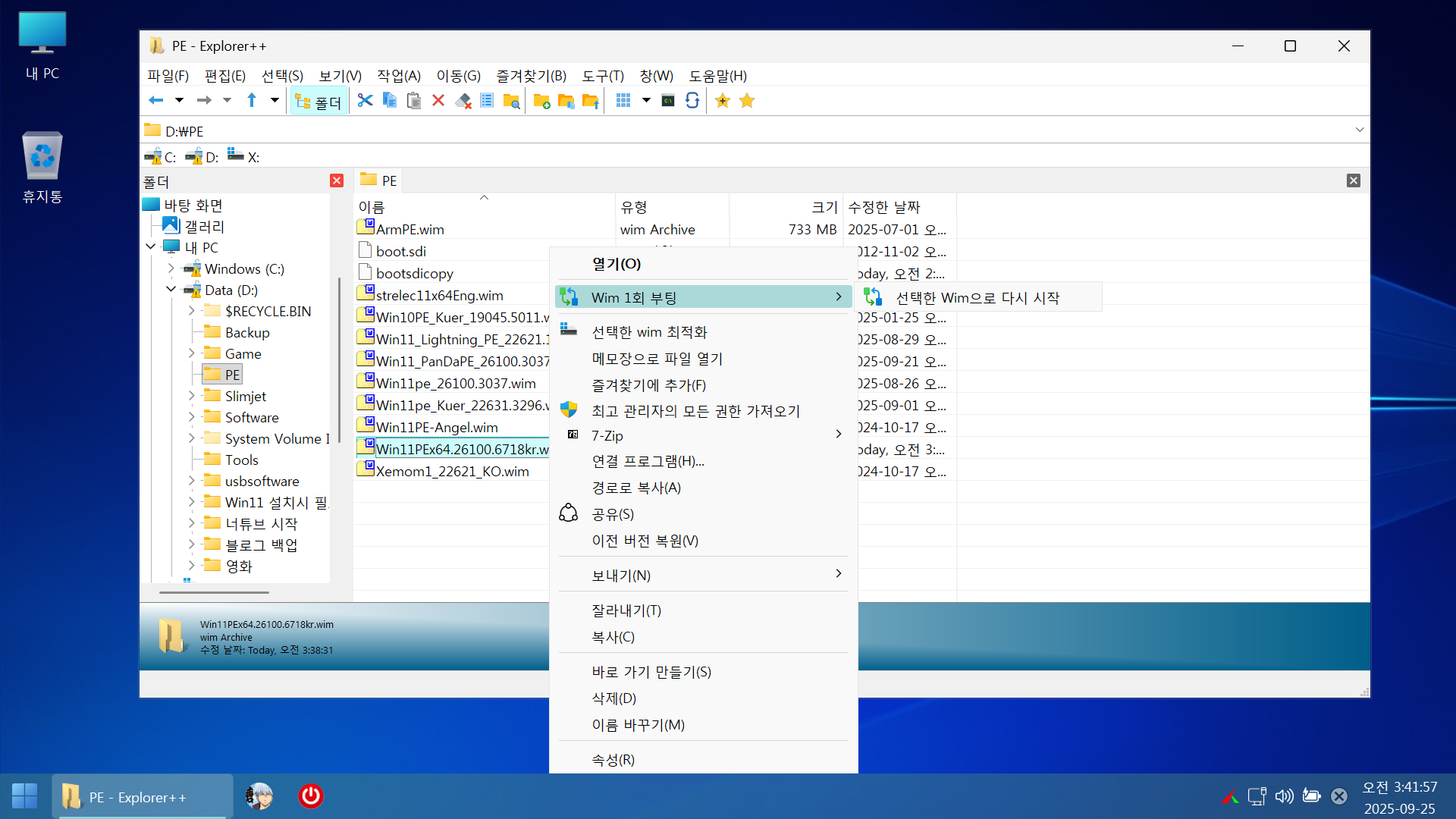Open the 도구(T) menu
The height and width of the screenshot is (819, 1456).
pyautogui.click(x=602, y=76)
